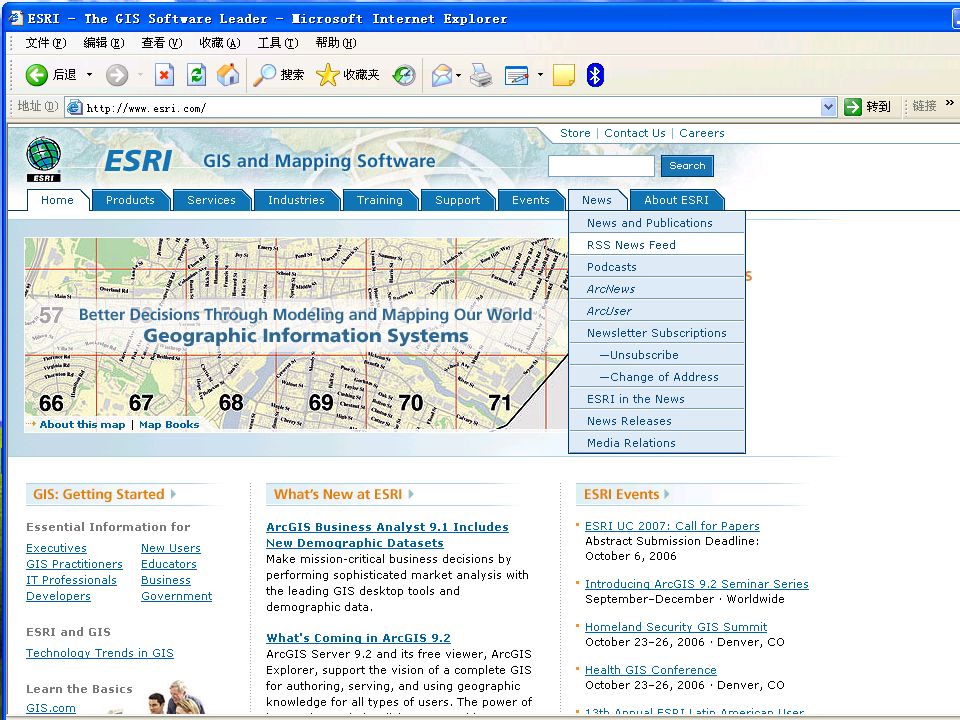Select Unsubscribe in News menu
The width and height of the screenshot is (960, 720).
tap(657, 355)
